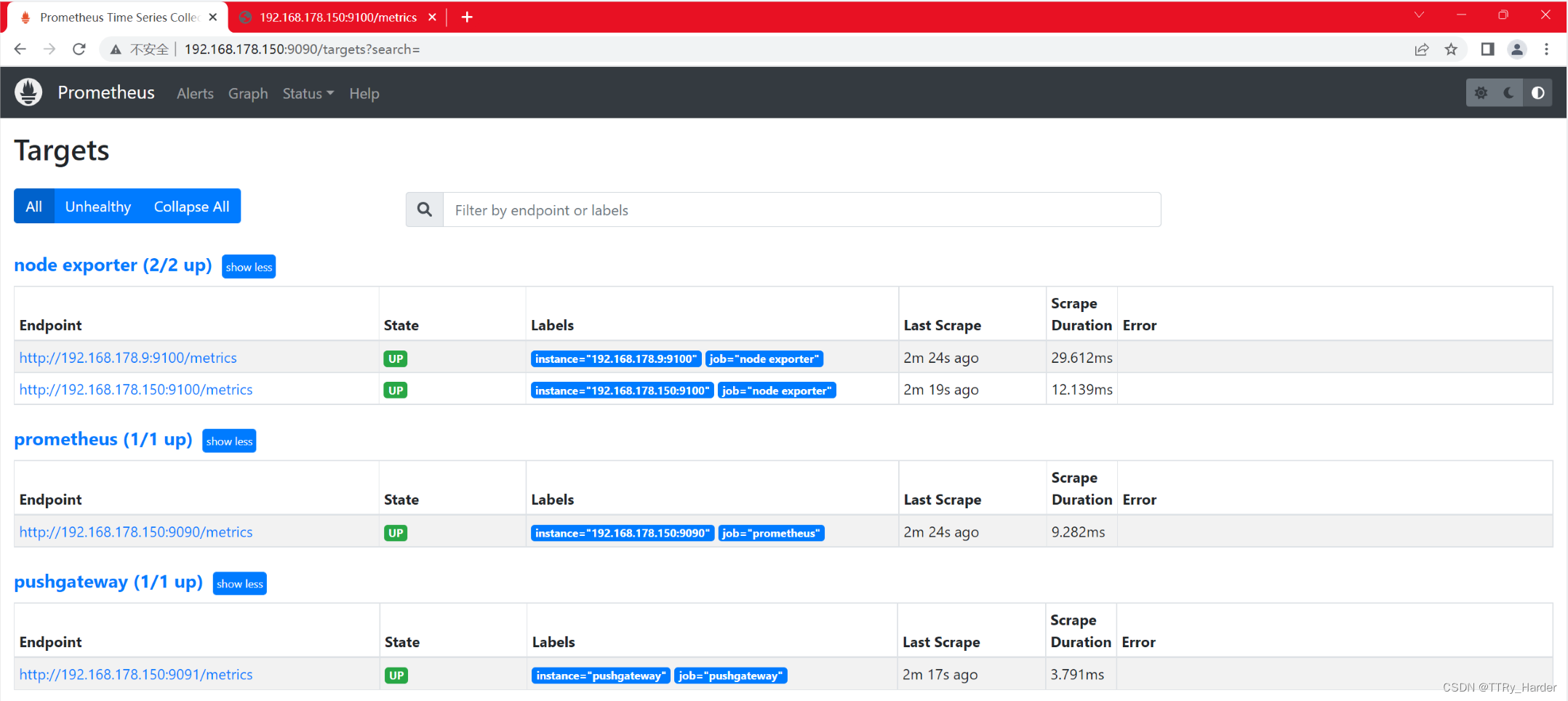Share this page via share icon
Image resolution: width=1568 pixels, height=701 pixels.
1421,49
